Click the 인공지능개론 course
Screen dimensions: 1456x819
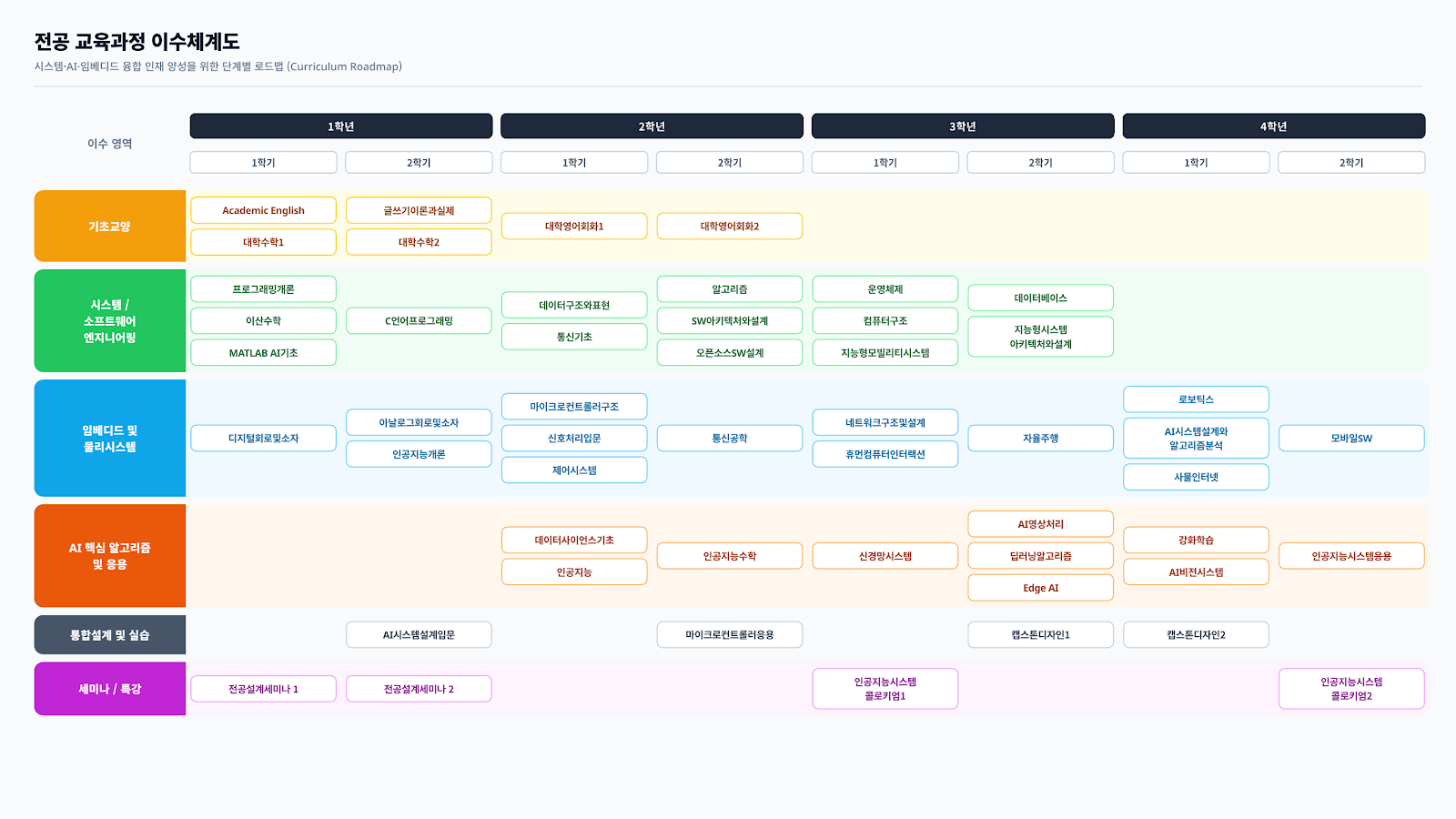[x=419, y=454]
